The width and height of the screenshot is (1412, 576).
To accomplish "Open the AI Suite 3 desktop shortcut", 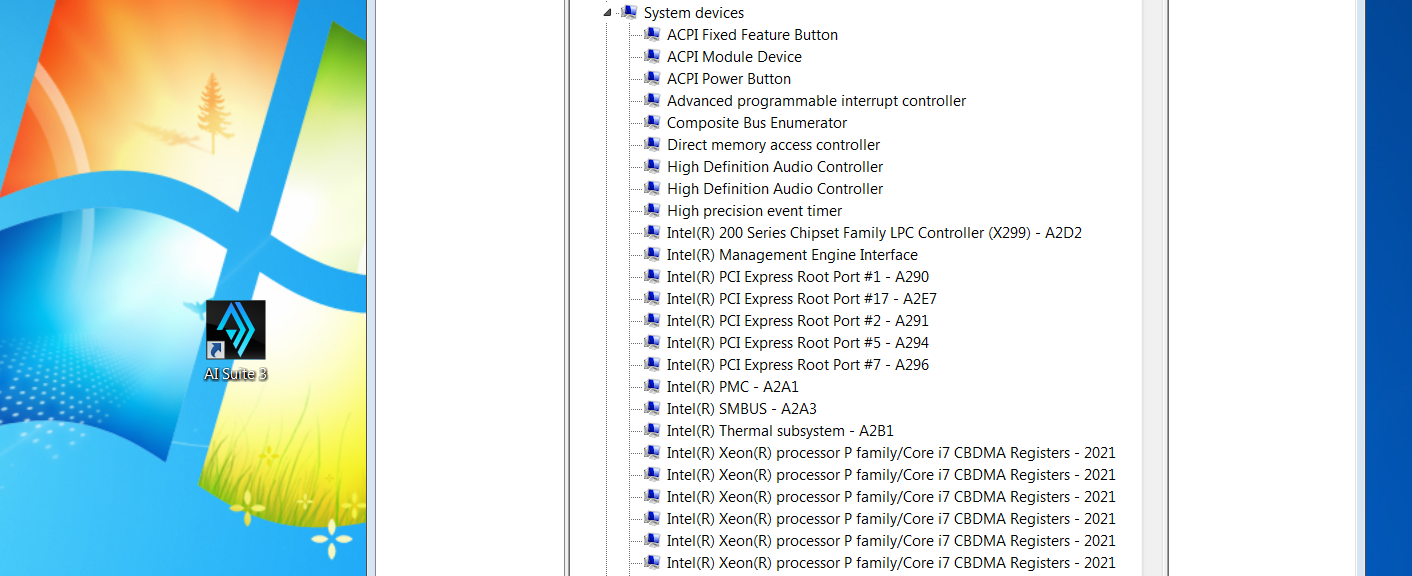I will click(236, 331).
